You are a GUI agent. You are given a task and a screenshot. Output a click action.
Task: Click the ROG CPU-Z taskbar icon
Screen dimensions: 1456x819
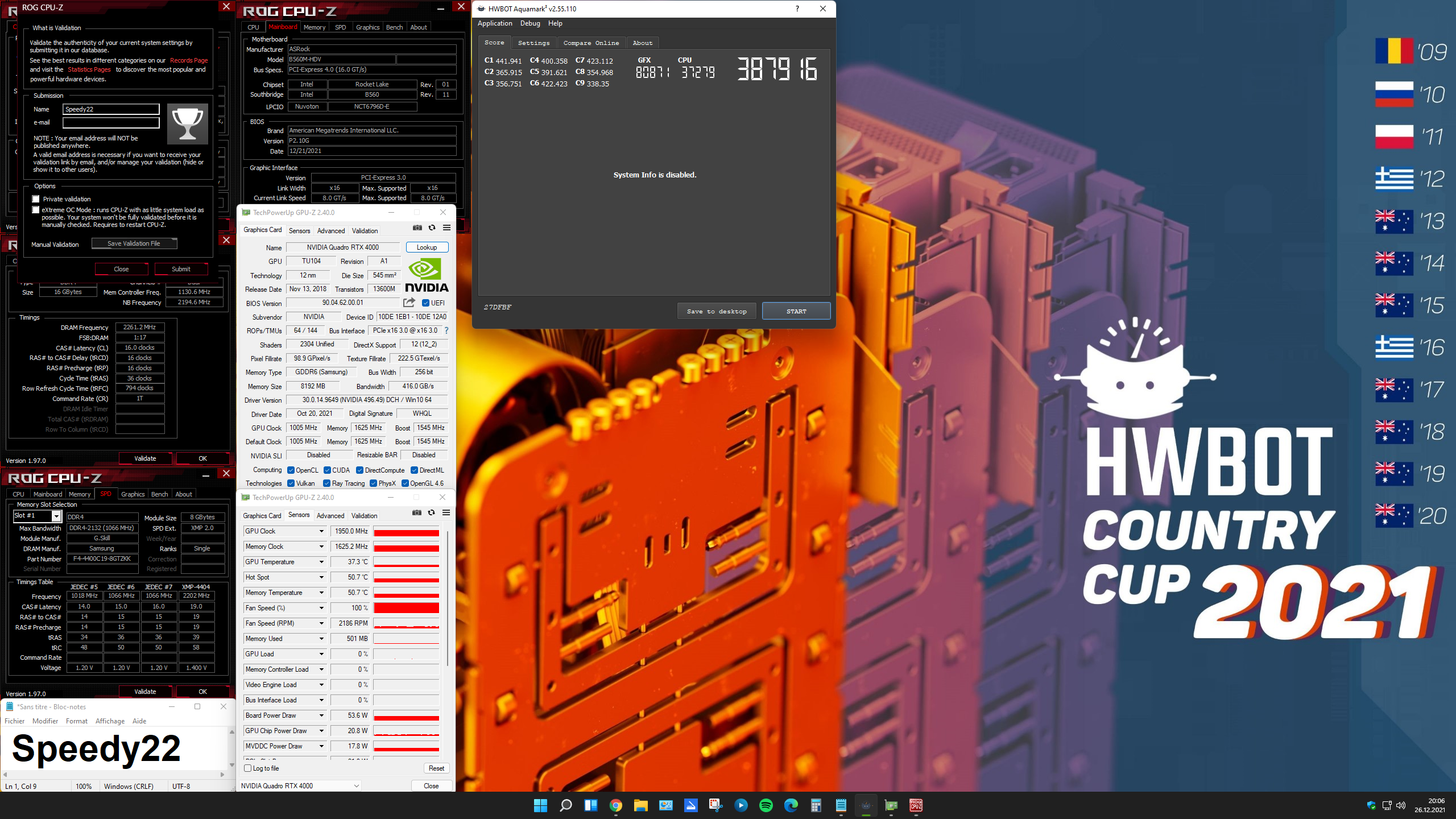click(916, 805)
